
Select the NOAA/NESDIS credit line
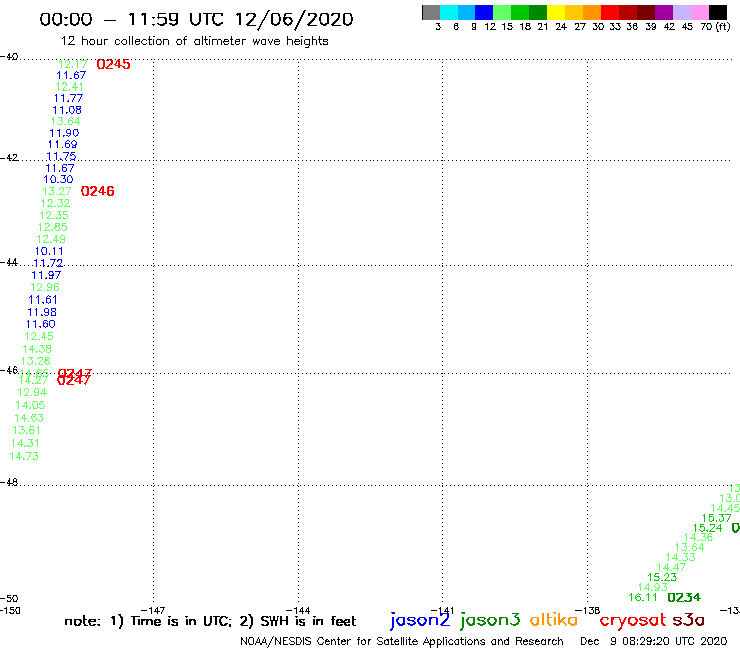coord(402,642)
